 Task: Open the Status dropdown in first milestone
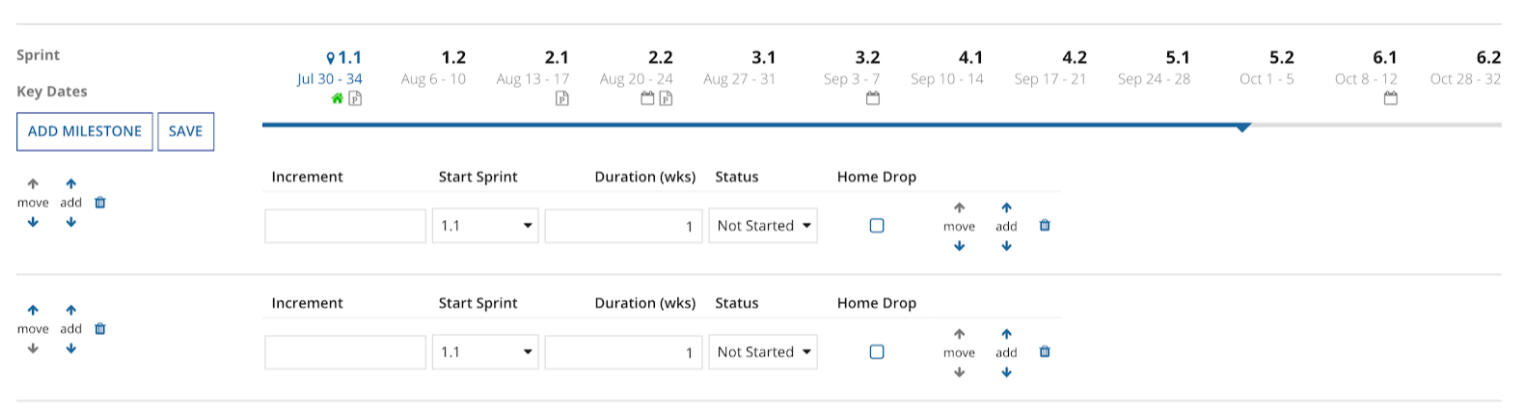tap(762, 226)
